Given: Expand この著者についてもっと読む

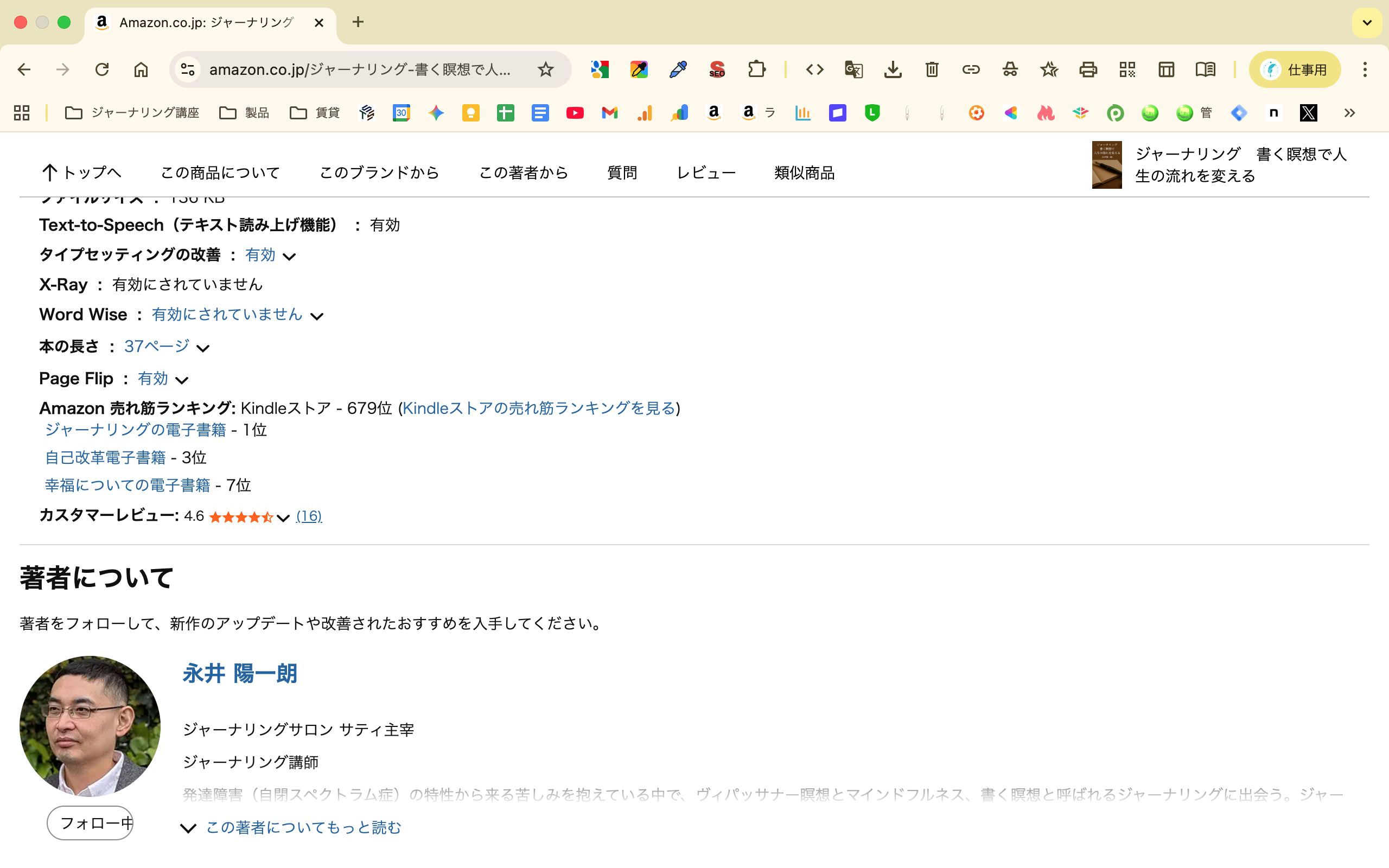Looking at the screenshot, I should coord(303,827).
